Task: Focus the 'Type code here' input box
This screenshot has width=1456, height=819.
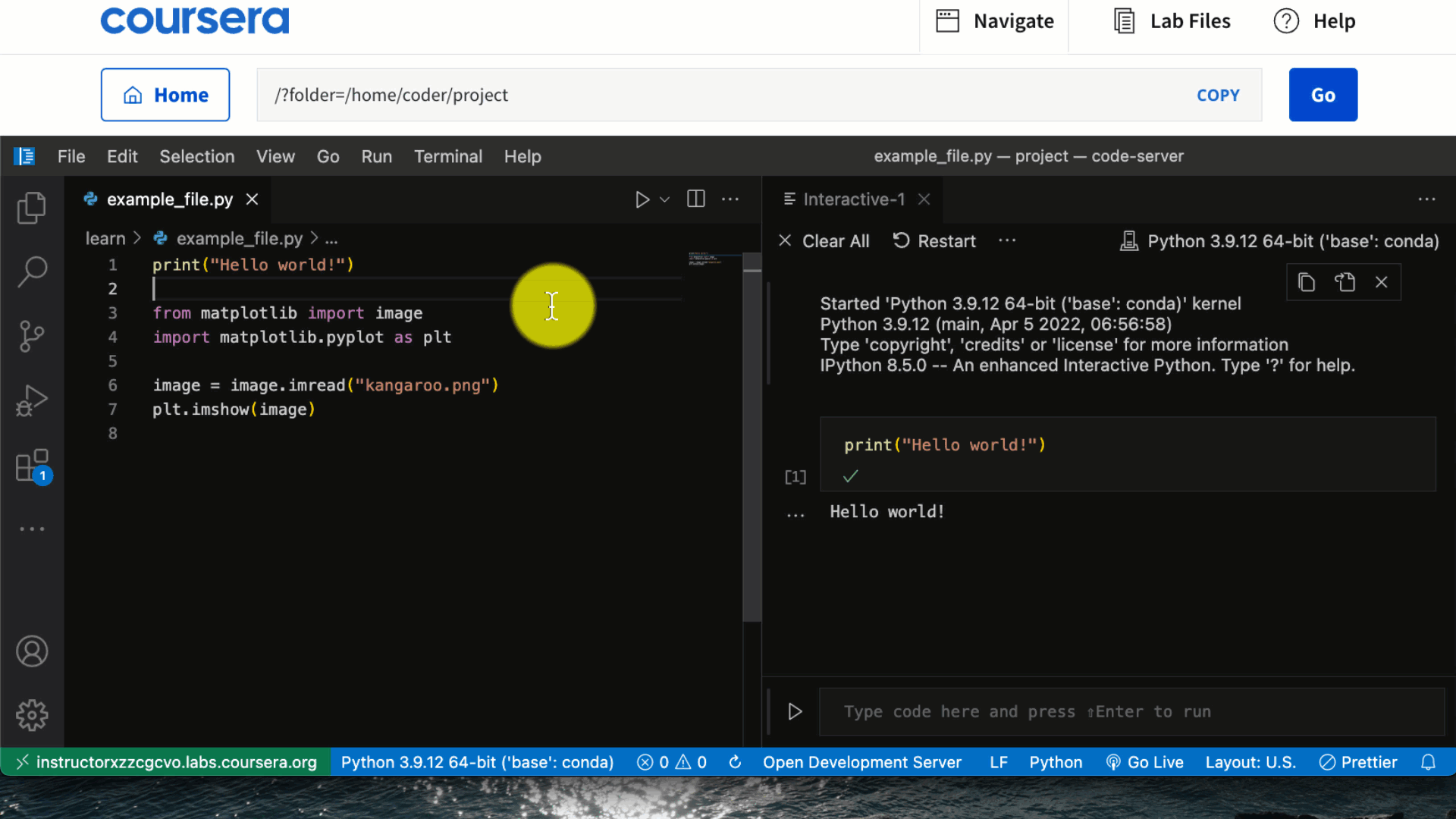Action: point(1131,711)
